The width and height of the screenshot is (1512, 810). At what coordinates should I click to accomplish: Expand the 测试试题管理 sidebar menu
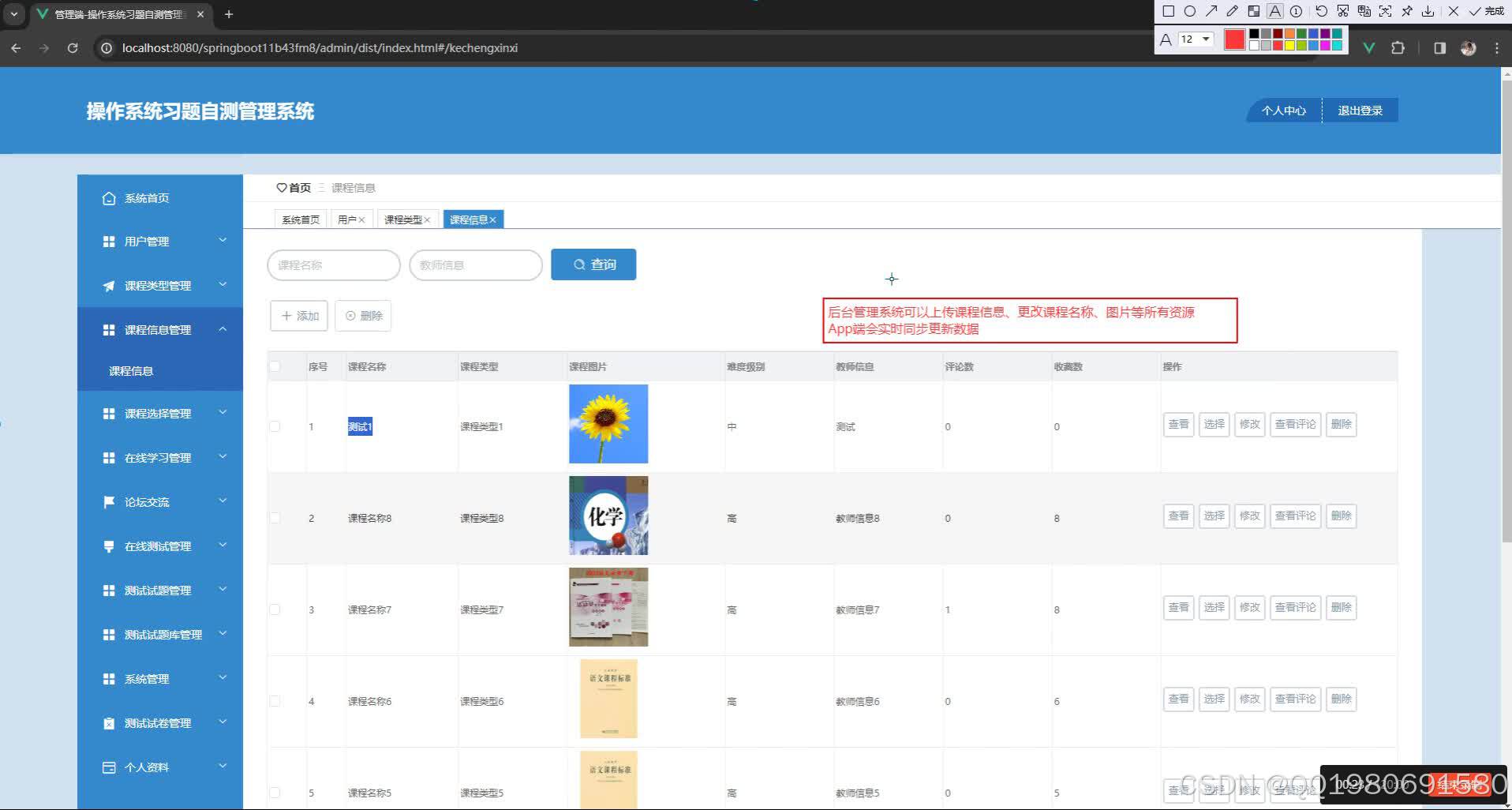point(160,591)
